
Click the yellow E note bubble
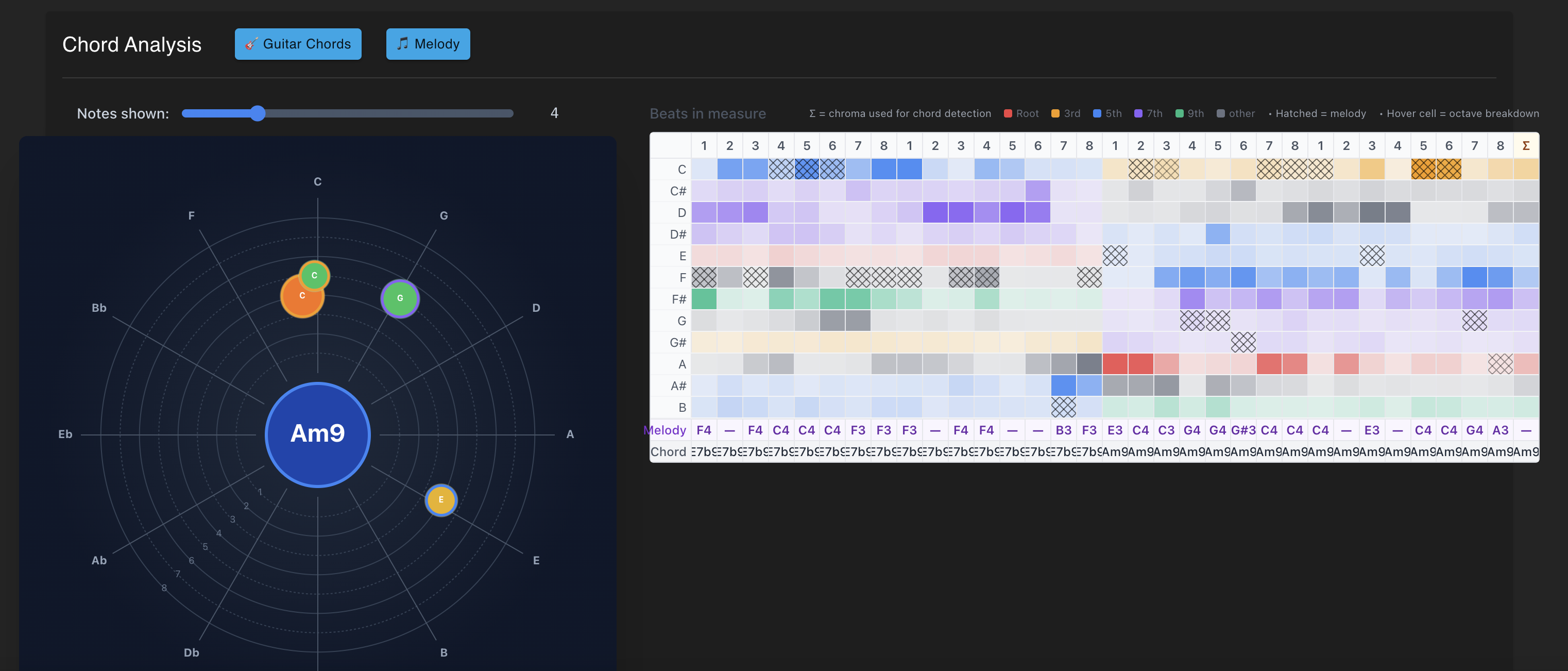441,500
